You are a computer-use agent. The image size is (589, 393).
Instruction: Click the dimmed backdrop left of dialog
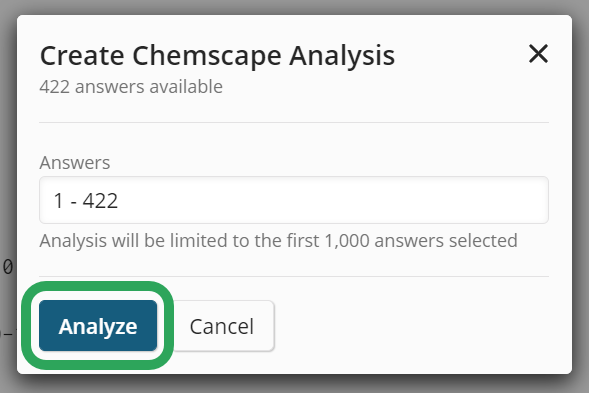pyautogui.click(x=8, y=150)
